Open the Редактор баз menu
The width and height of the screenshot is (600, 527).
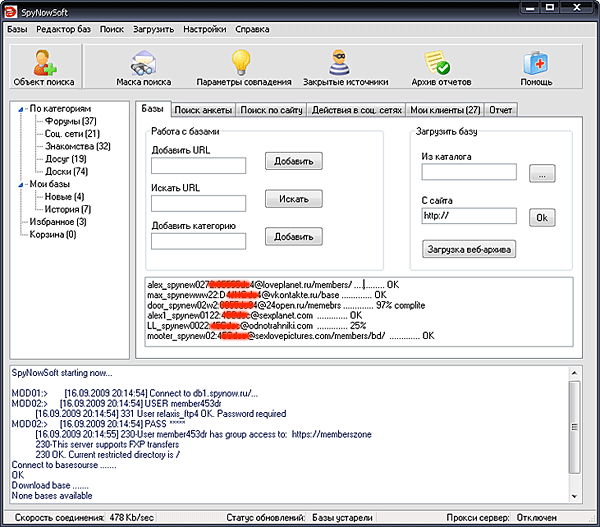[63, 30]
